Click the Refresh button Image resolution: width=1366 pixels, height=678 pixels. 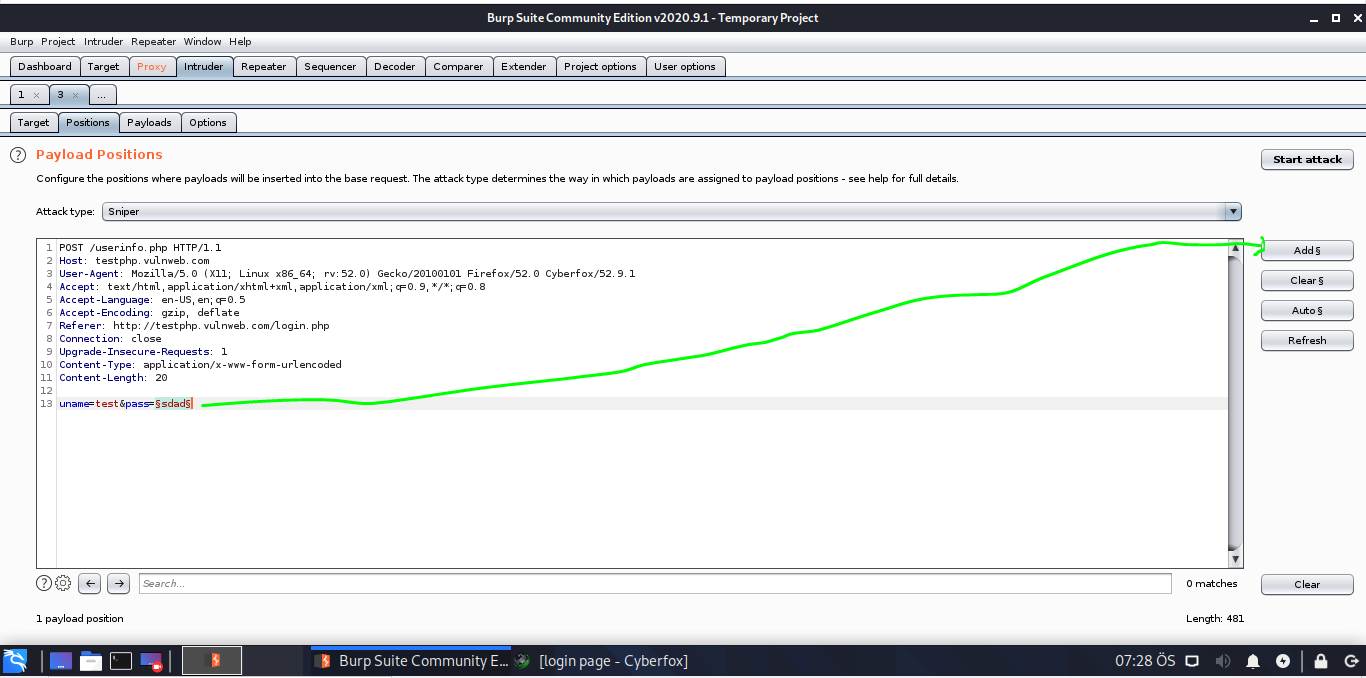pyautogui.click(x=1307, y=341)
